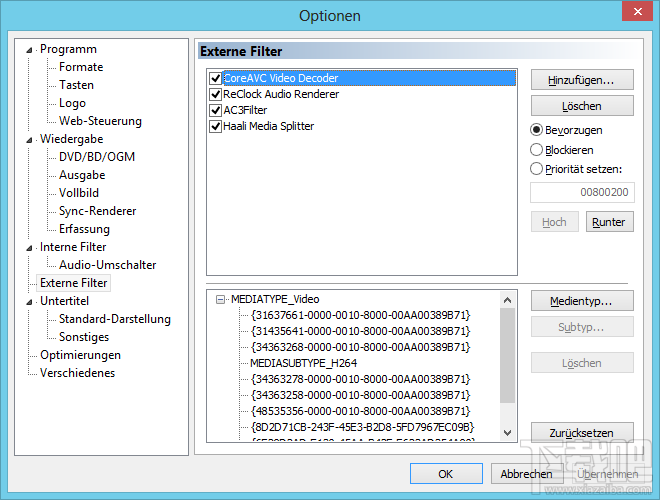Open the Erfassung settings page

click(84, 229)
